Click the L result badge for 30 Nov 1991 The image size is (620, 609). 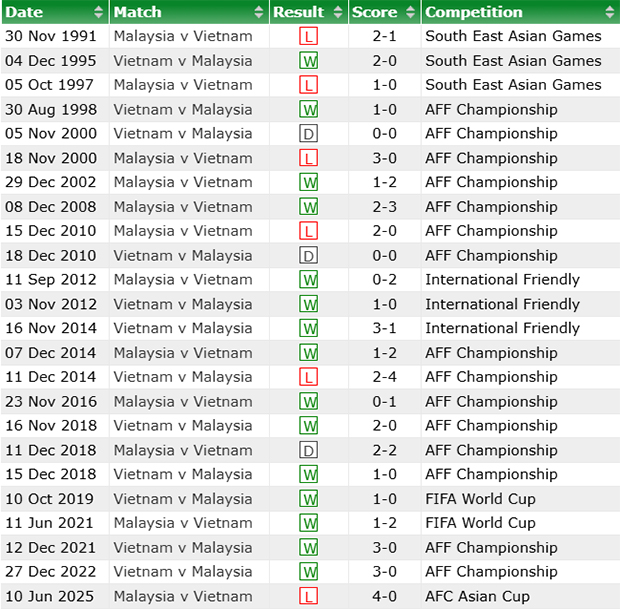click(x=308, y=36)
